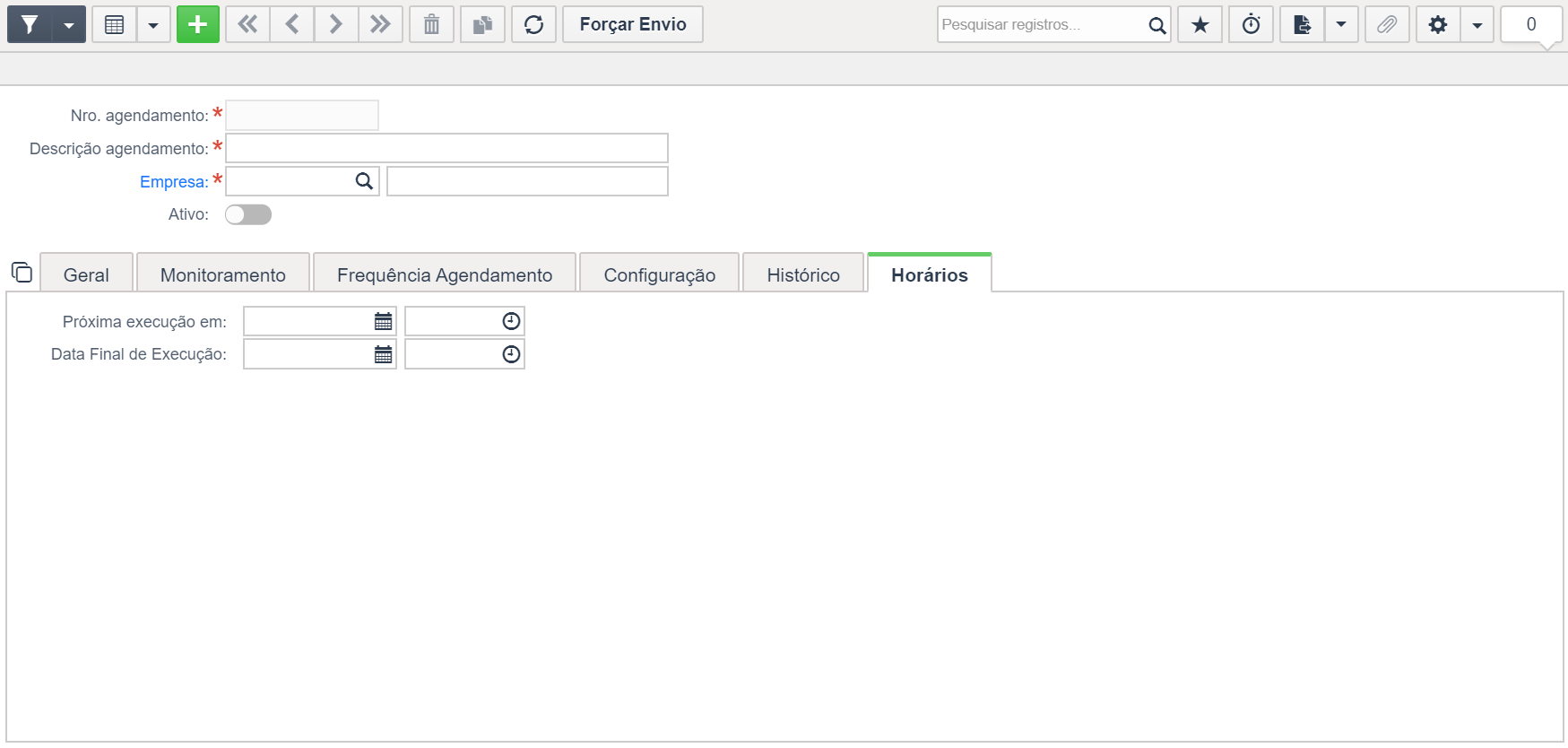The image size is (1568, 748).
Task: Click the trash delete record icon
Action: 431,24
